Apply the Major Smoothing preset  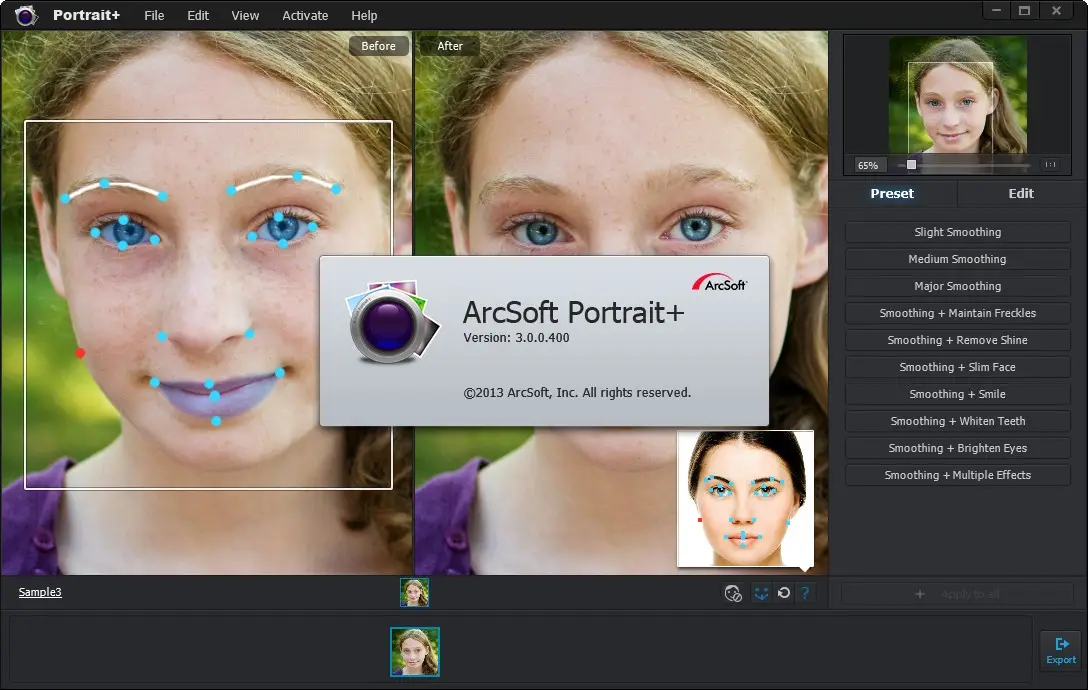click(958, 286)
